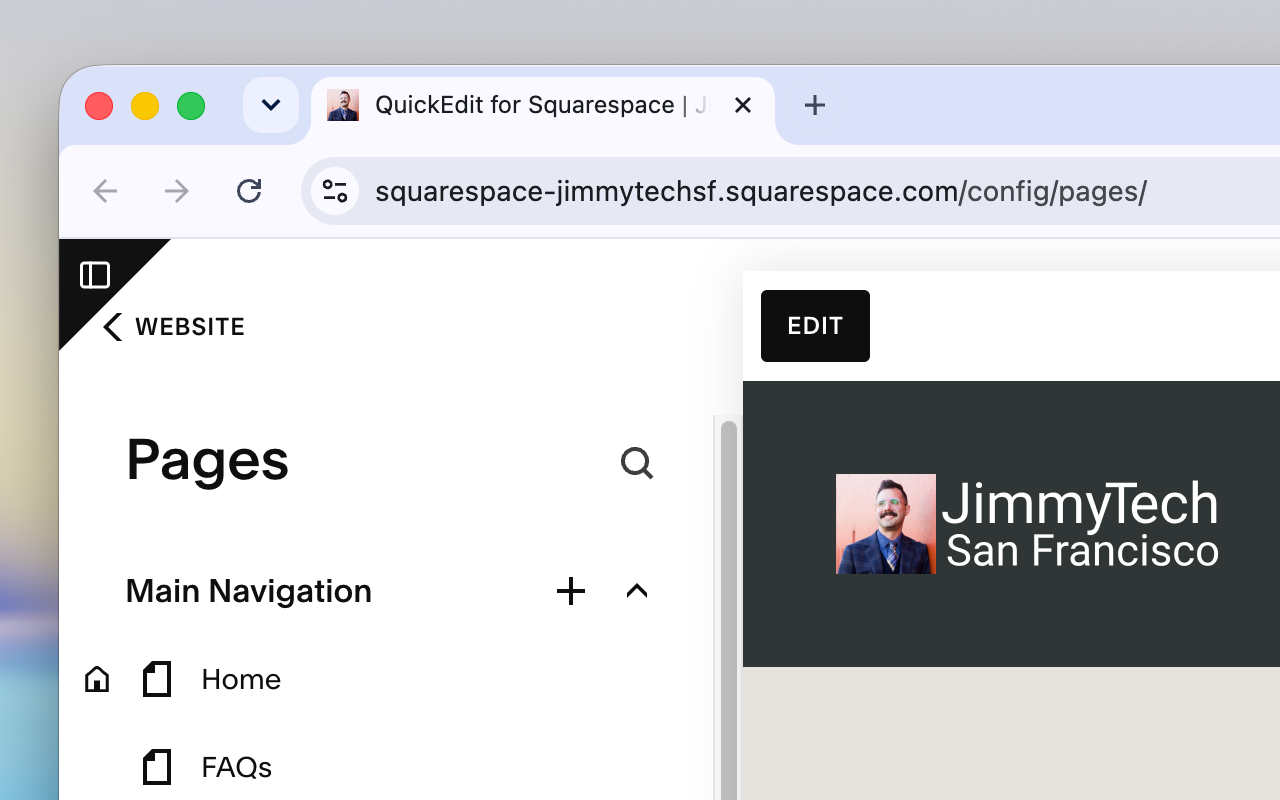Toggle the sidebar panel icon
Viewport: 1280px width, 800px height.
[95, 275]
